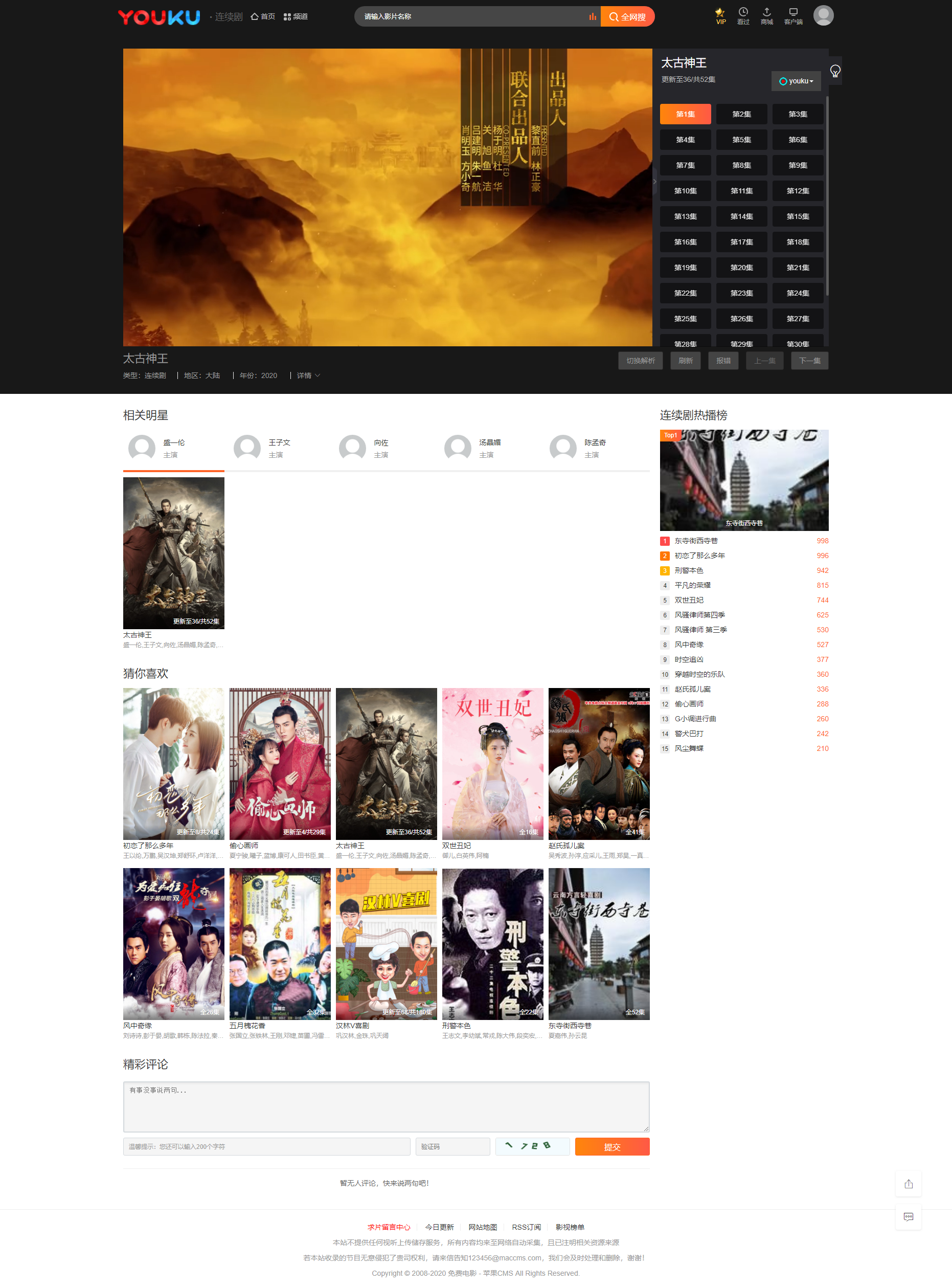Screen dimensions: 952x1286
Task: Go to 下一集 next episode
Action: [810, 361]
